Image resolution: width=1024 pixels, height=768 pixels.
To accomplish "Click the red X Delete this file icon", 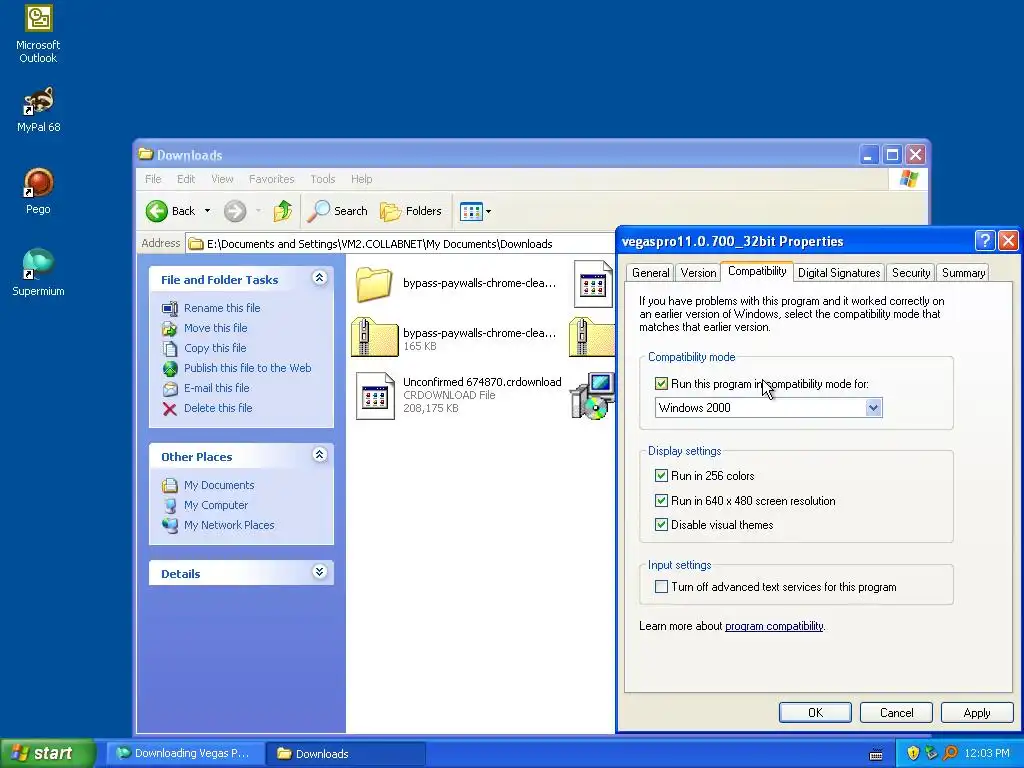I will (x=170, y=409).
